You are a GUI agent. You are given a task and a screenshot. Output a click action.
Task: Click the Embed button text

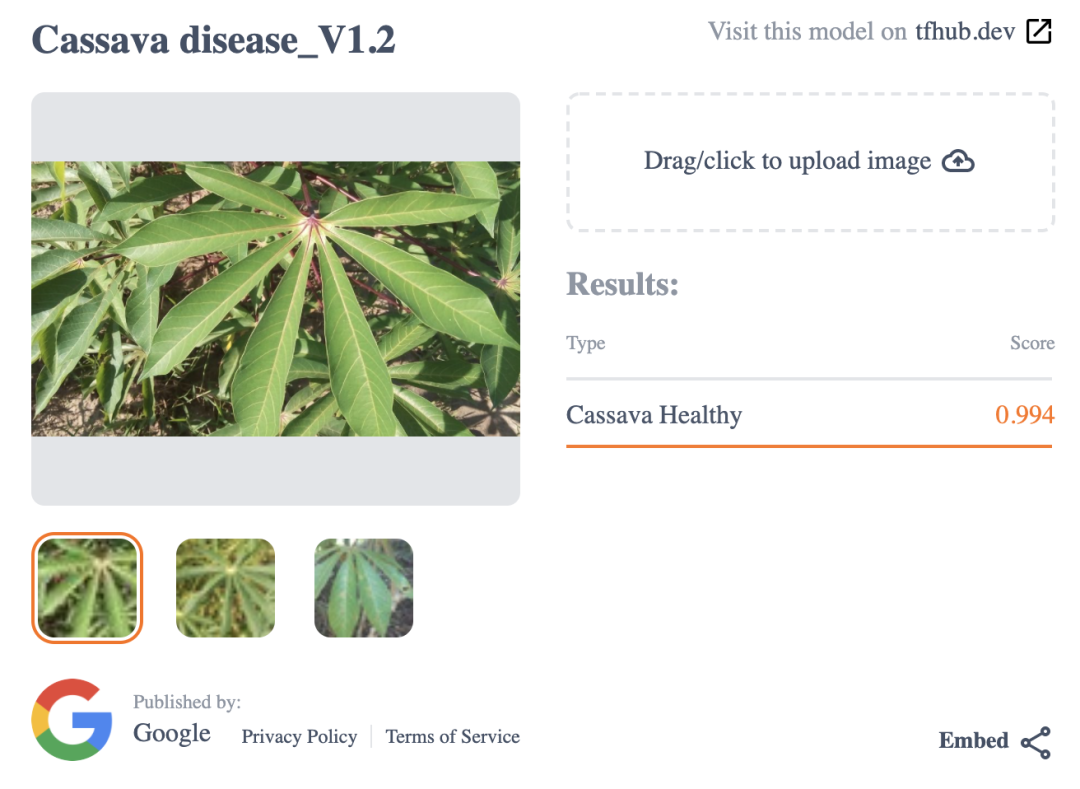973,741
